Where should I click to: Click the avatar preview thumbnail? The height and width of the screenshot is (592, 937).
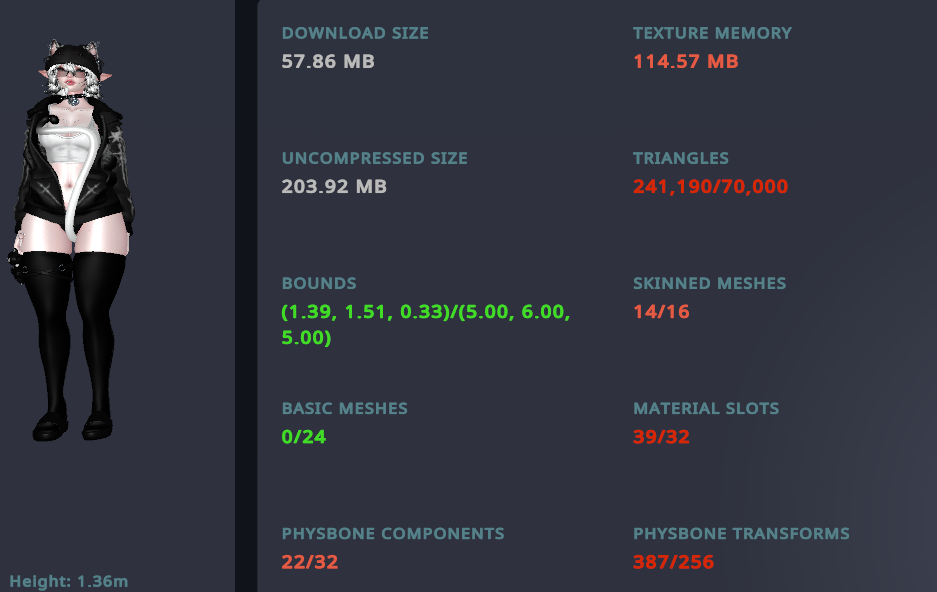coord(72,241)
